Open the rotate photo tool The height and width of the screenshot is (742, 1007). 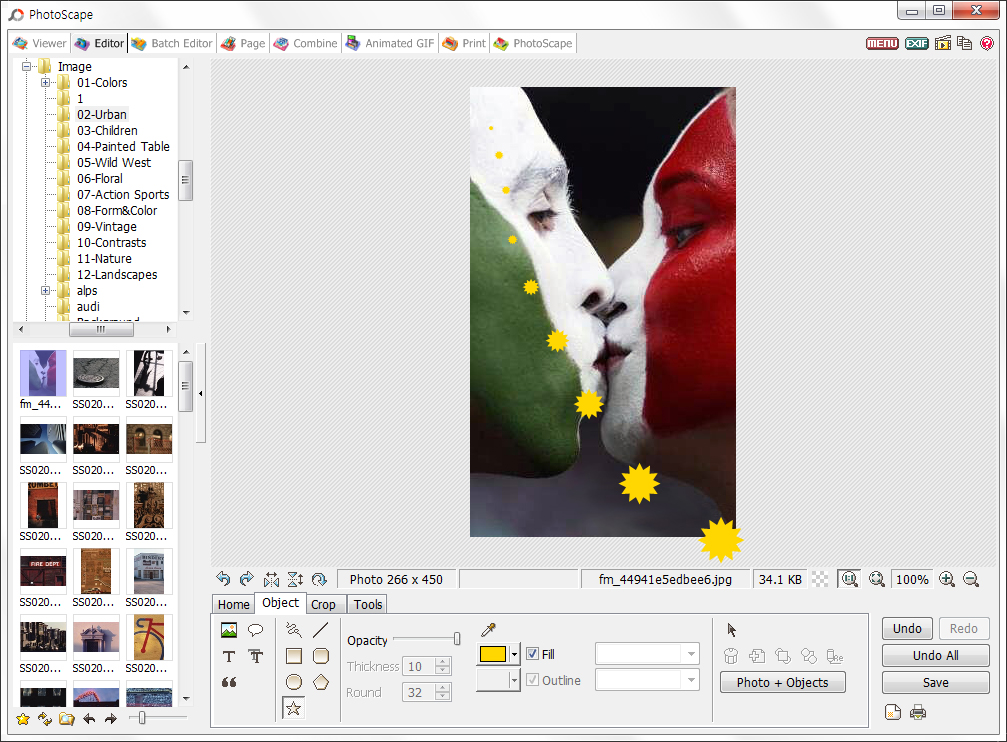point(319,579)
